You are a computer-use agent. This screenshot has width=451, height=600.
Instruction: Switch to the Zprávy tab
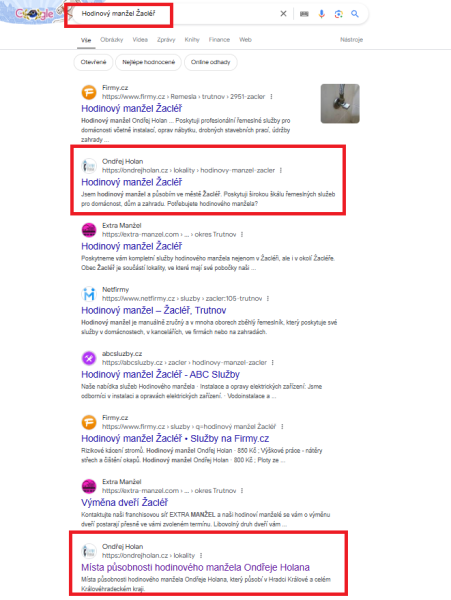[166, 39]
